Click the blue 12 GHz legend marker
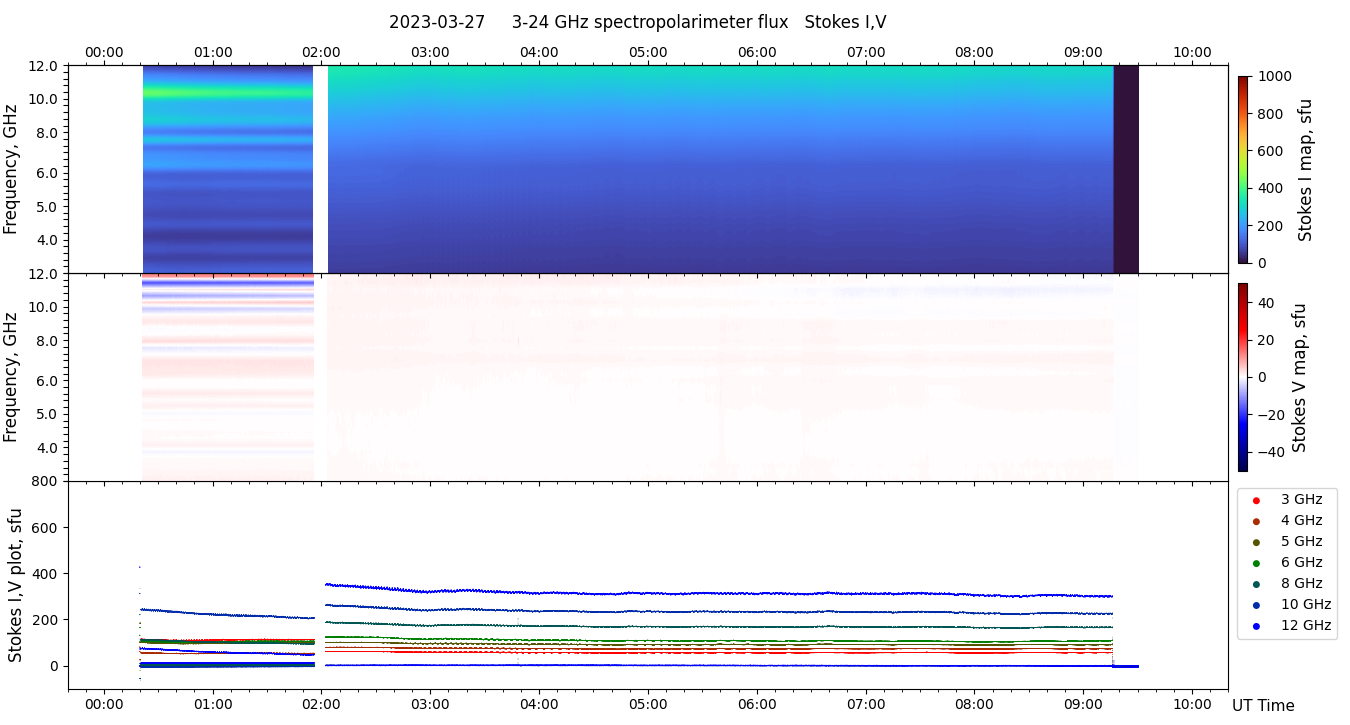Viewport: 1350px width, 725px height. [1256, 626]
